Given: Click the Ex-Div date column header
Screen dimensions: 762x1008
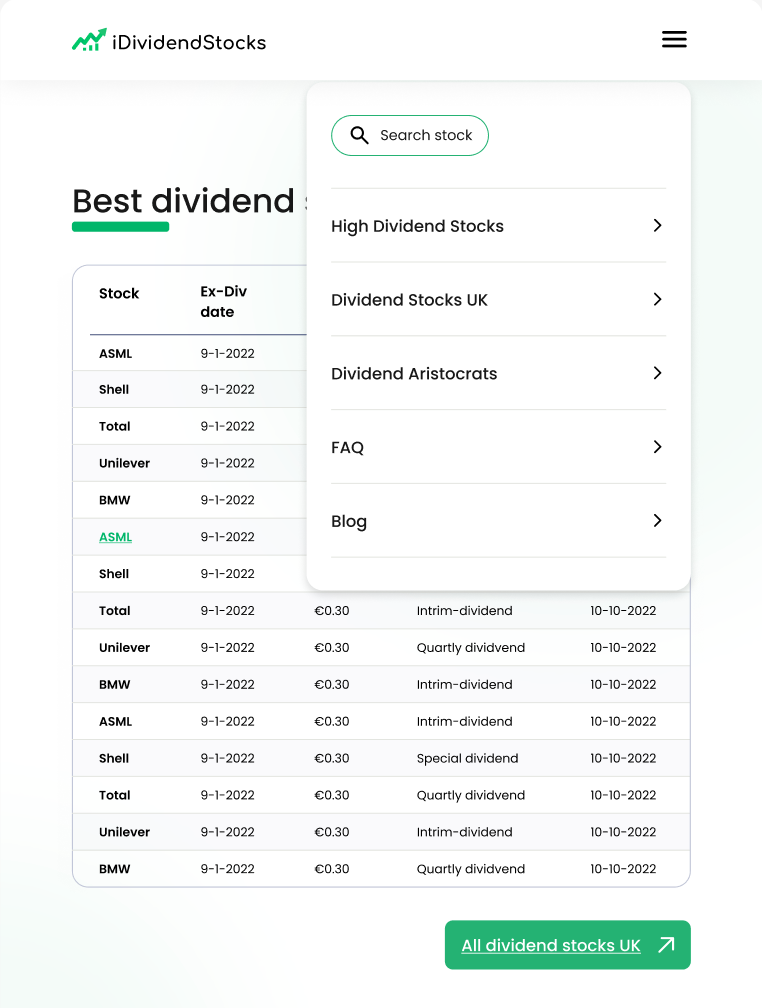Looking at the screenshot, I should [223, 302].
